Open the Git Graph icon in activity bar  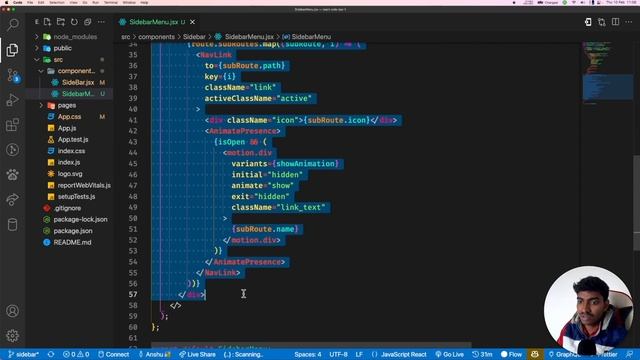click(13, 150)
